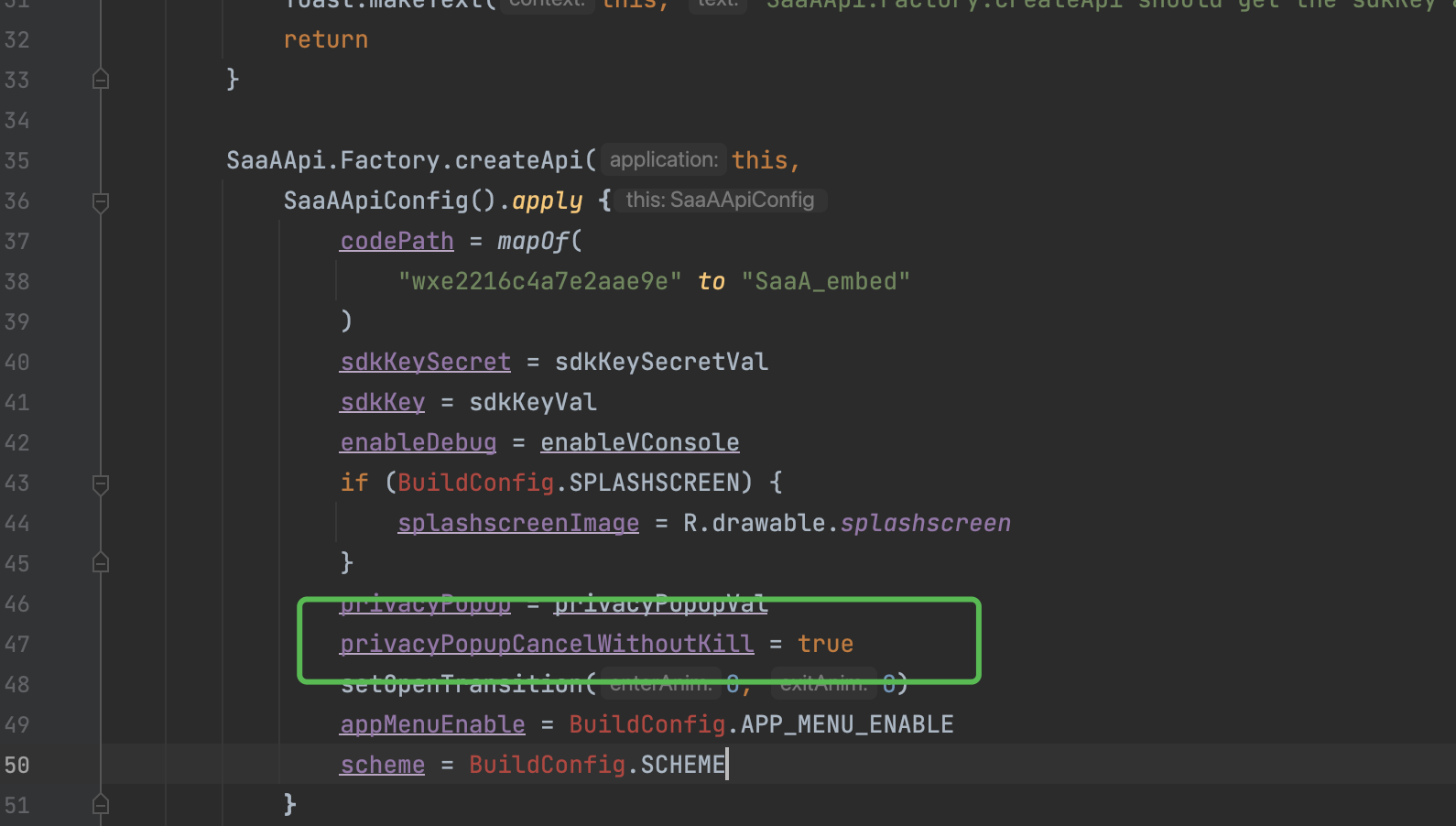Click line number 50 in the gutter
1456x826 pixels.
pyautogui.click(x=17, y=765)
